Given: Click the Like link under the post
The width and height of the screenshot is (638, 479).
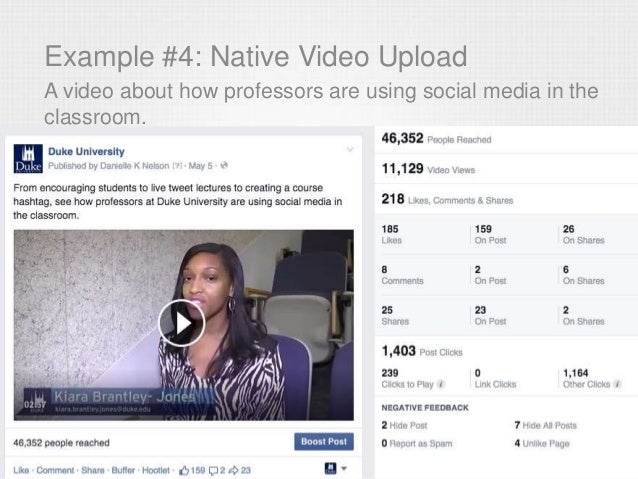Looking at the screenshot, I should [21, 470].
